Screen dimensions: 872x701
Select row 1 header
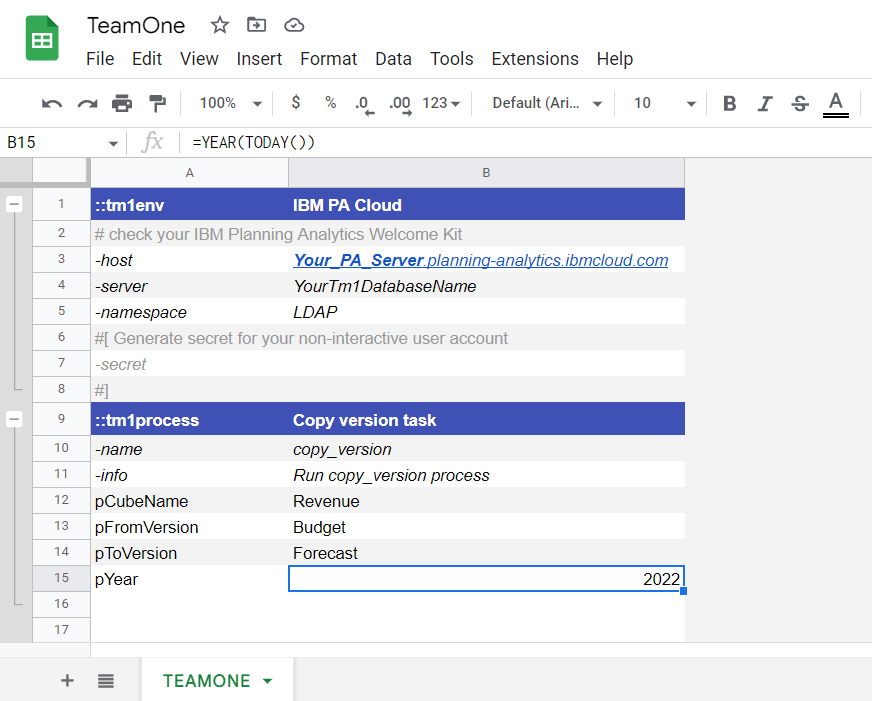click(61, 204)
